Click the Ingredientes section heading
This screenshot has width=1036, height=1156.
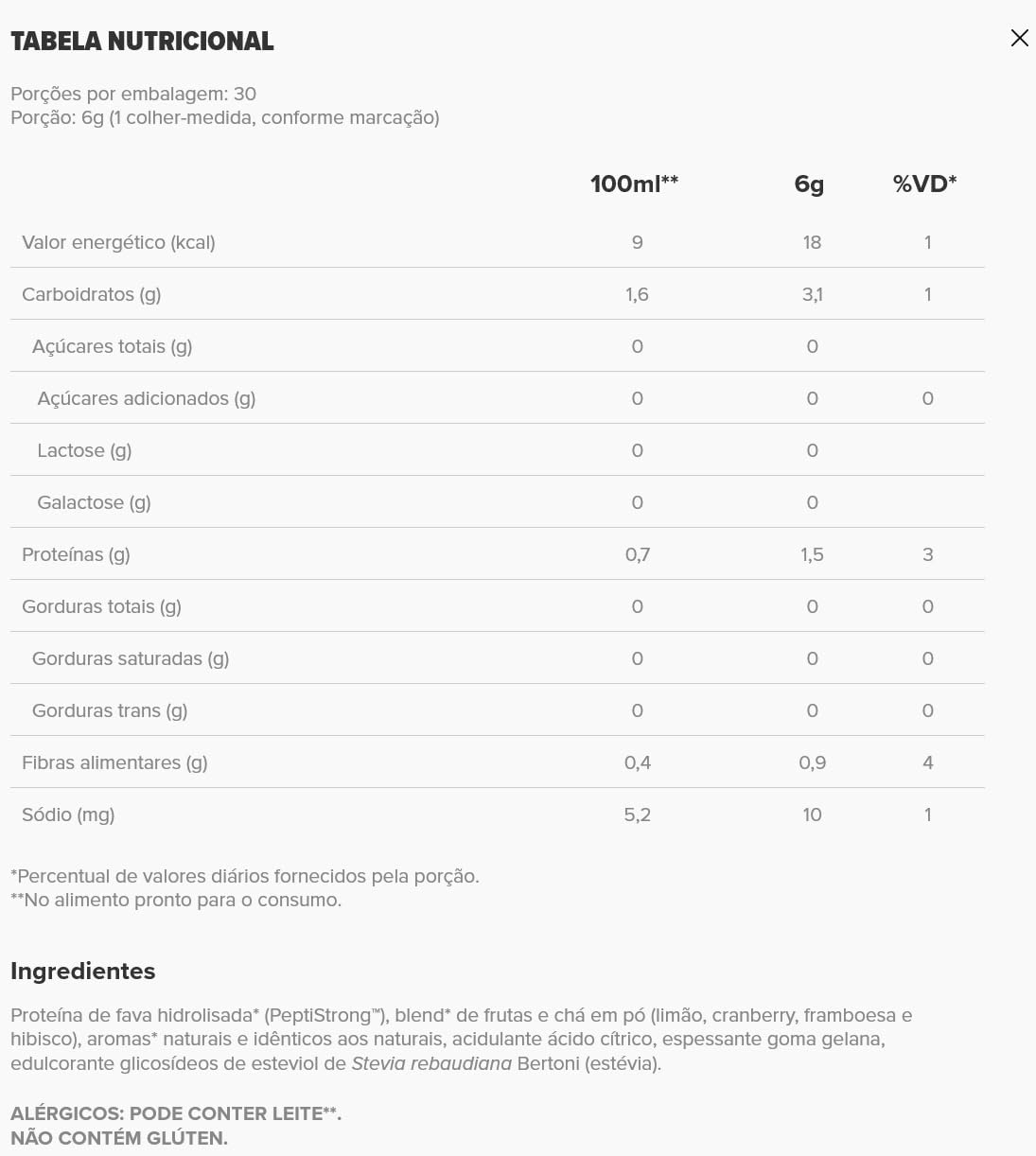[82, 972]
